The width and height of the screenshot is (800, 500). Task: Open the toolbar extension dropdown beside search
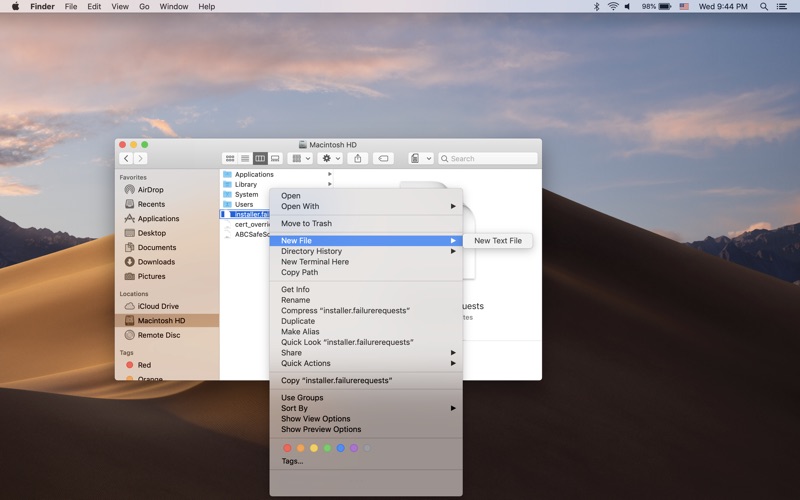coord(421,159)
